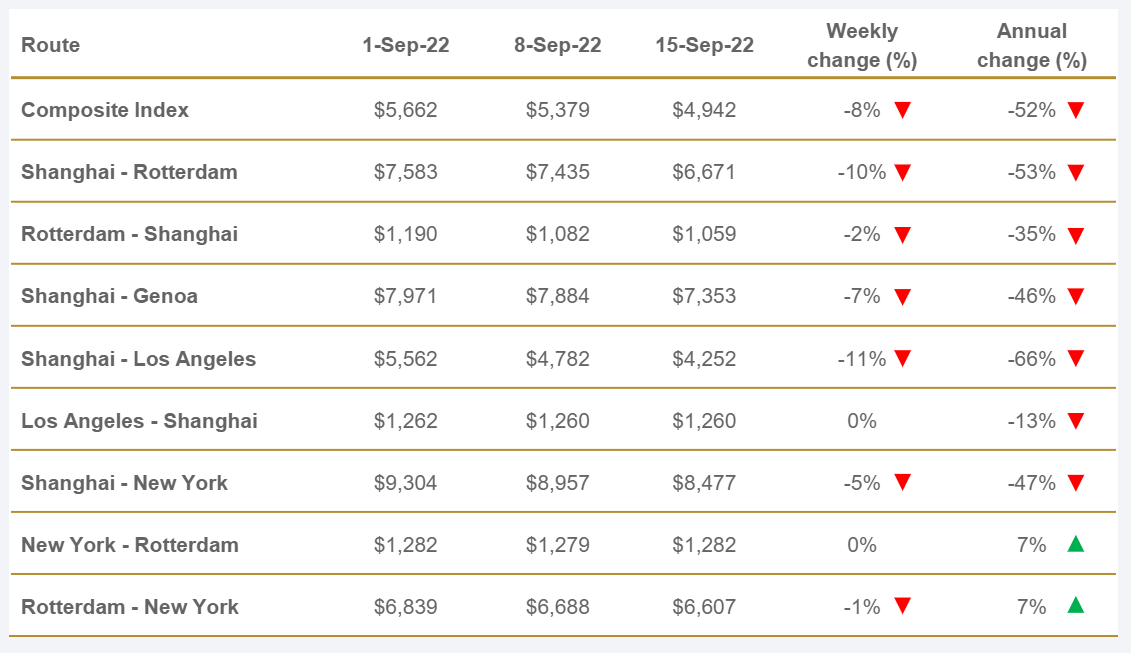Select the Route column header

click(50, 45)
